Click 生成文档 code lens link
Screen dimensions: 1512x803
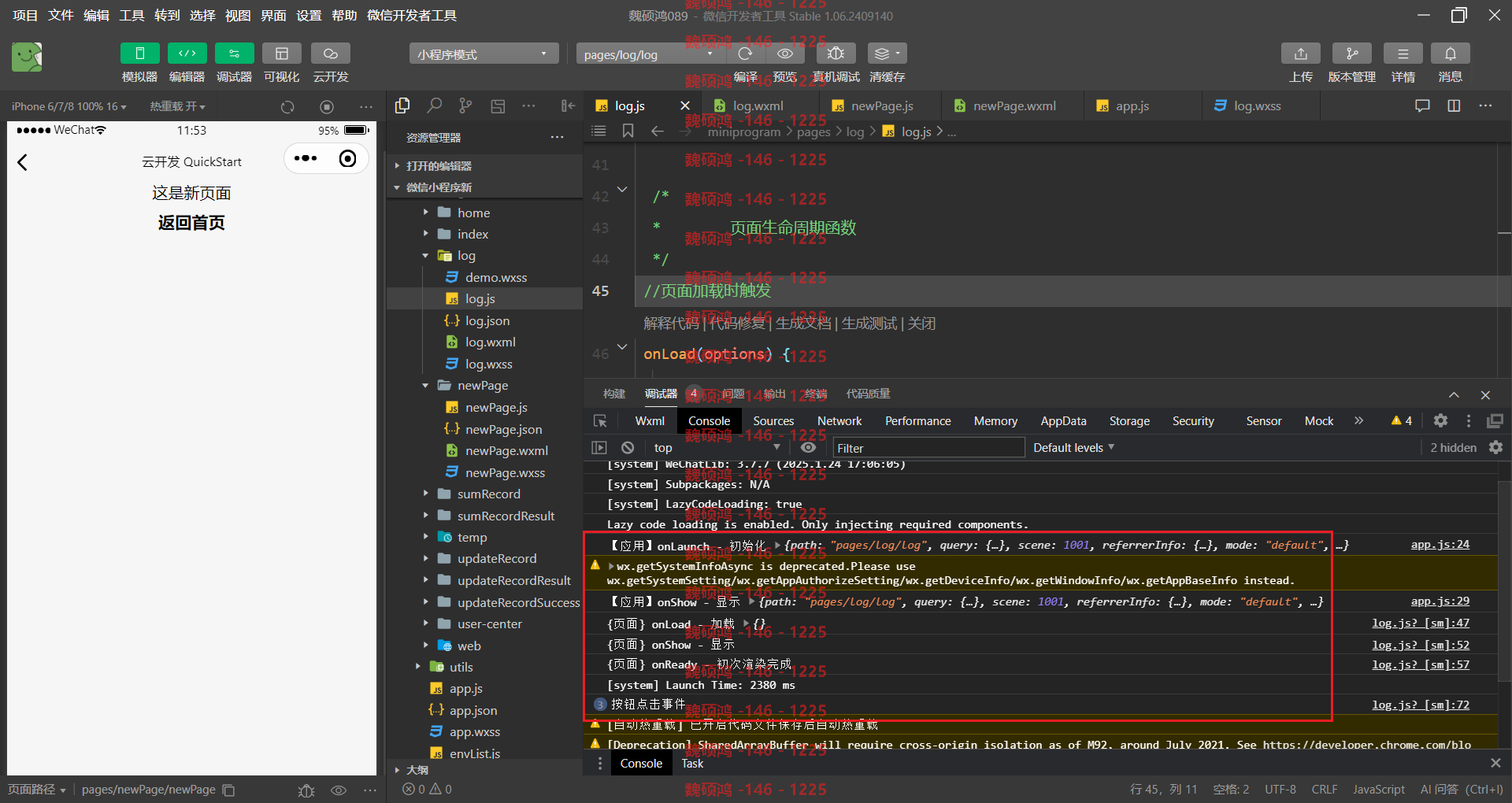pyautogui.click(x=803, y=324)
